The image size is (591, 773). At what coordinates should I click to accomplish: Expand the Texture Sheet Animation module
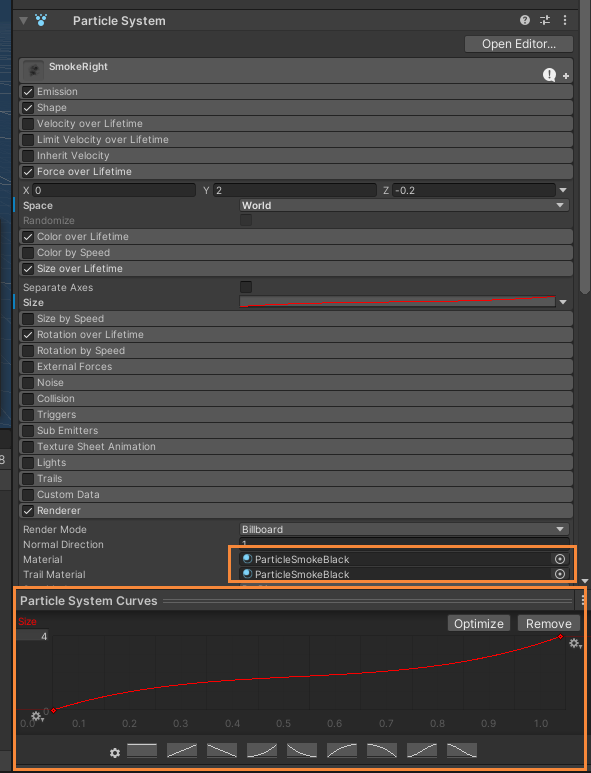point(296,447)
